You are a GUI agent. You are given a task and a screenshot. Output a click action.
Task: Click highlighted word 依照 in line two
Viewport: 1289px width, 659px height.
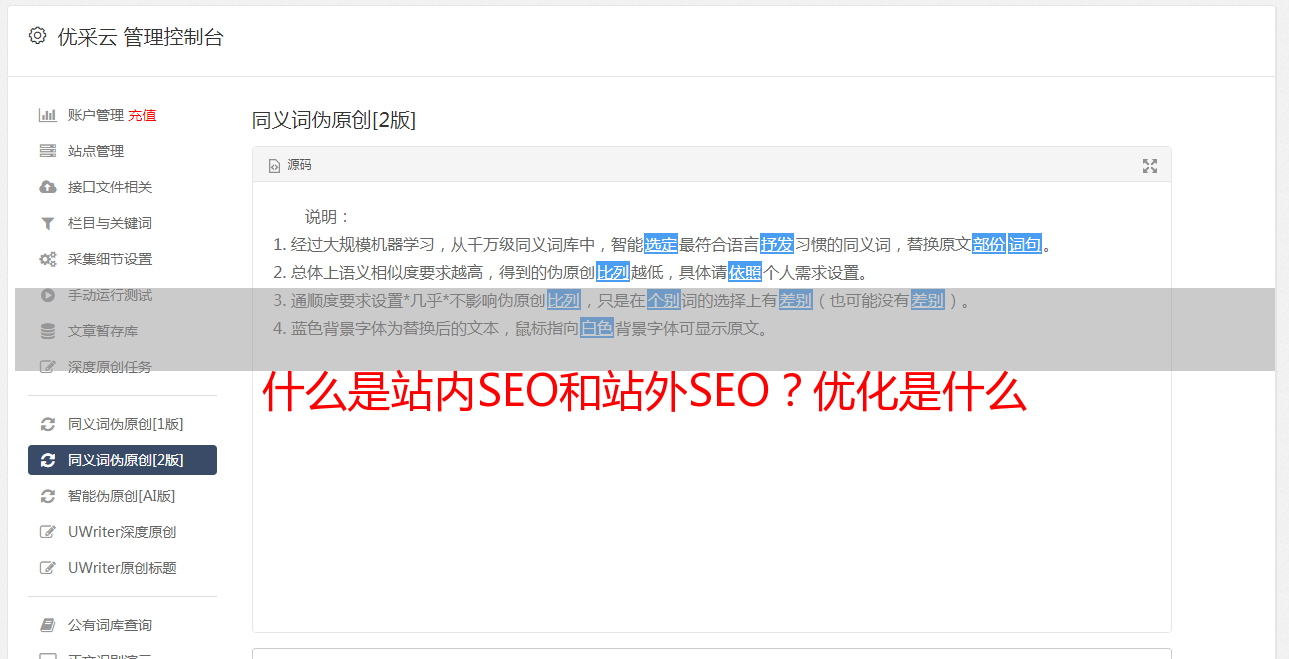(x=745, y=272)
